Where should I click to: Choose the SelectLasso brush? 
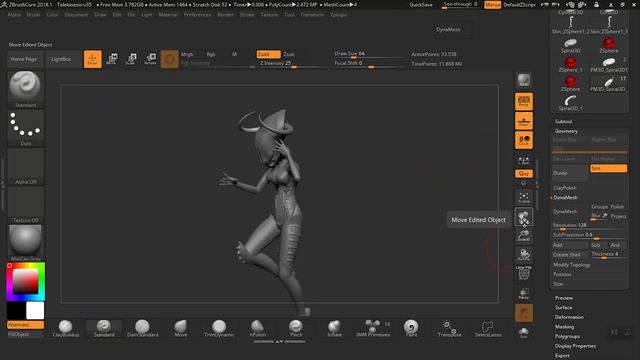(x=488, y=329)
